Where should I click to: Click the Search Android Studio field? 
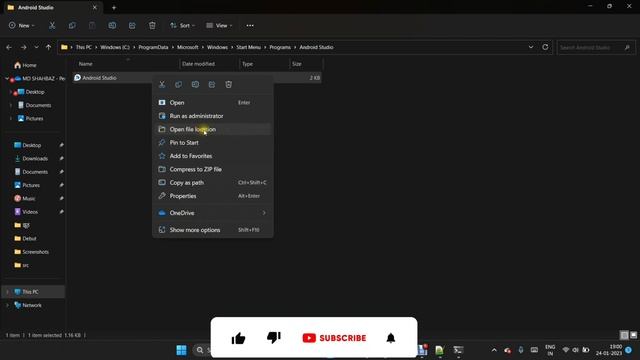tap(596, 47)
